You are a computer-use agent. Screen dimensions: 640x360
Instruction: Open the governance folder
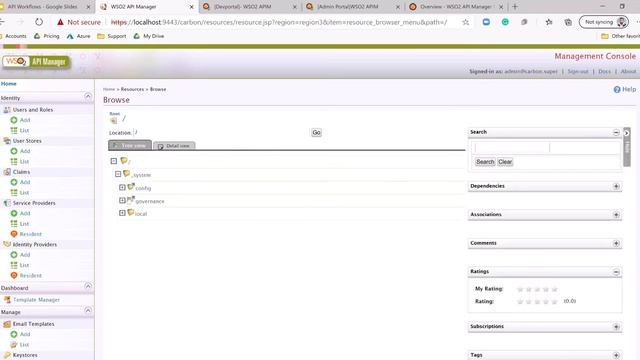150,201
